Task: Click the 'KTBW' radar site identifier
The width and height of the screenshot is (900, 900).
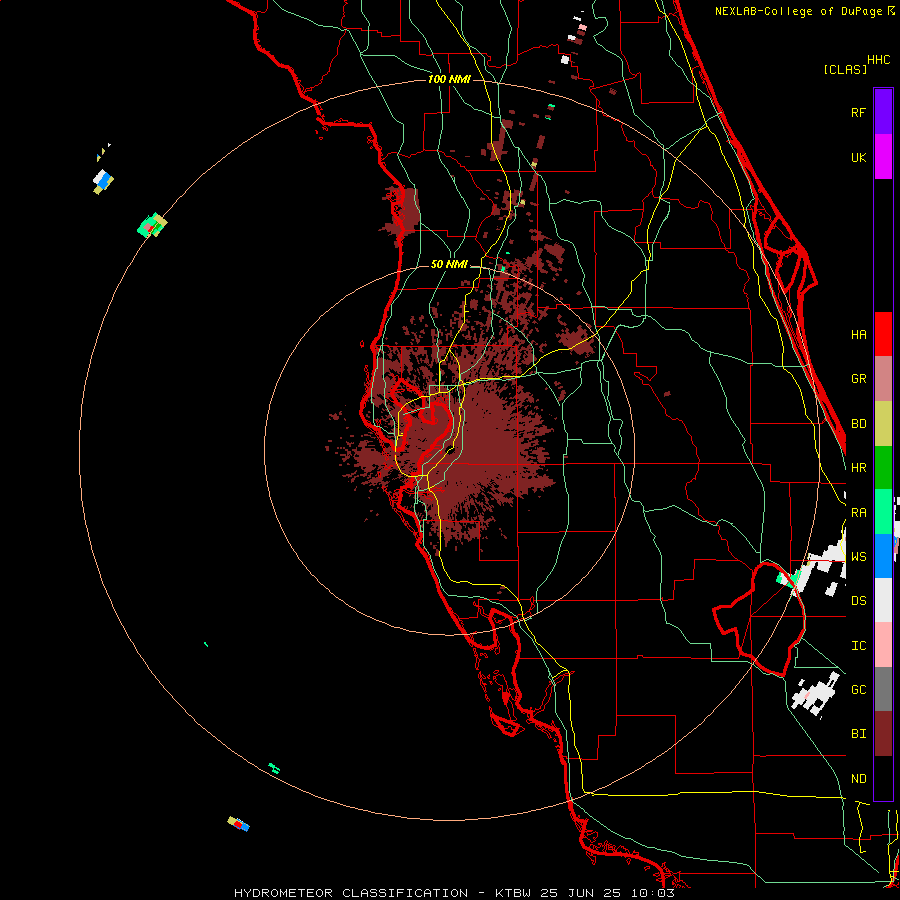Action: coord(513,893)
